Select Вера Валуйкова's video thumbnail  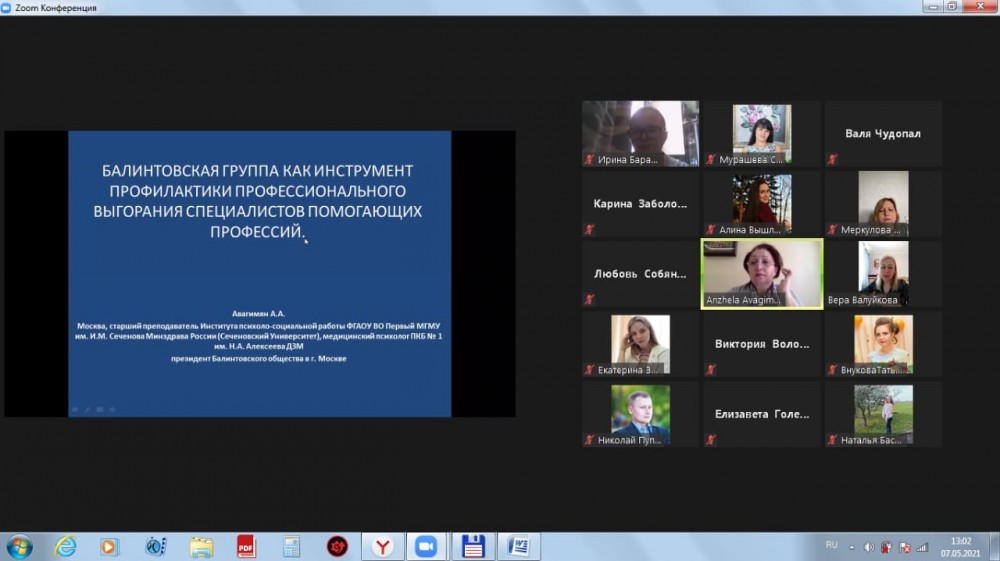click(883, 273)
